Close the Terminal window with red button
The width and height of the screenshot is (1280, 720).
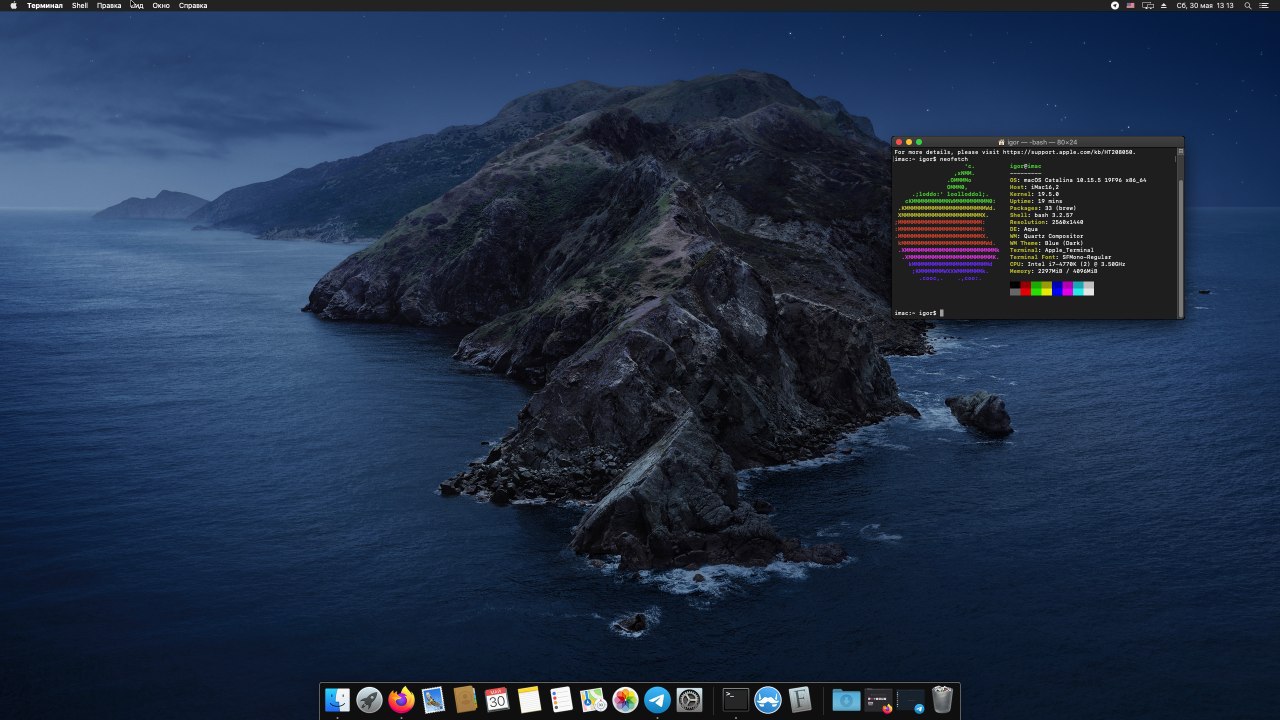899,142
